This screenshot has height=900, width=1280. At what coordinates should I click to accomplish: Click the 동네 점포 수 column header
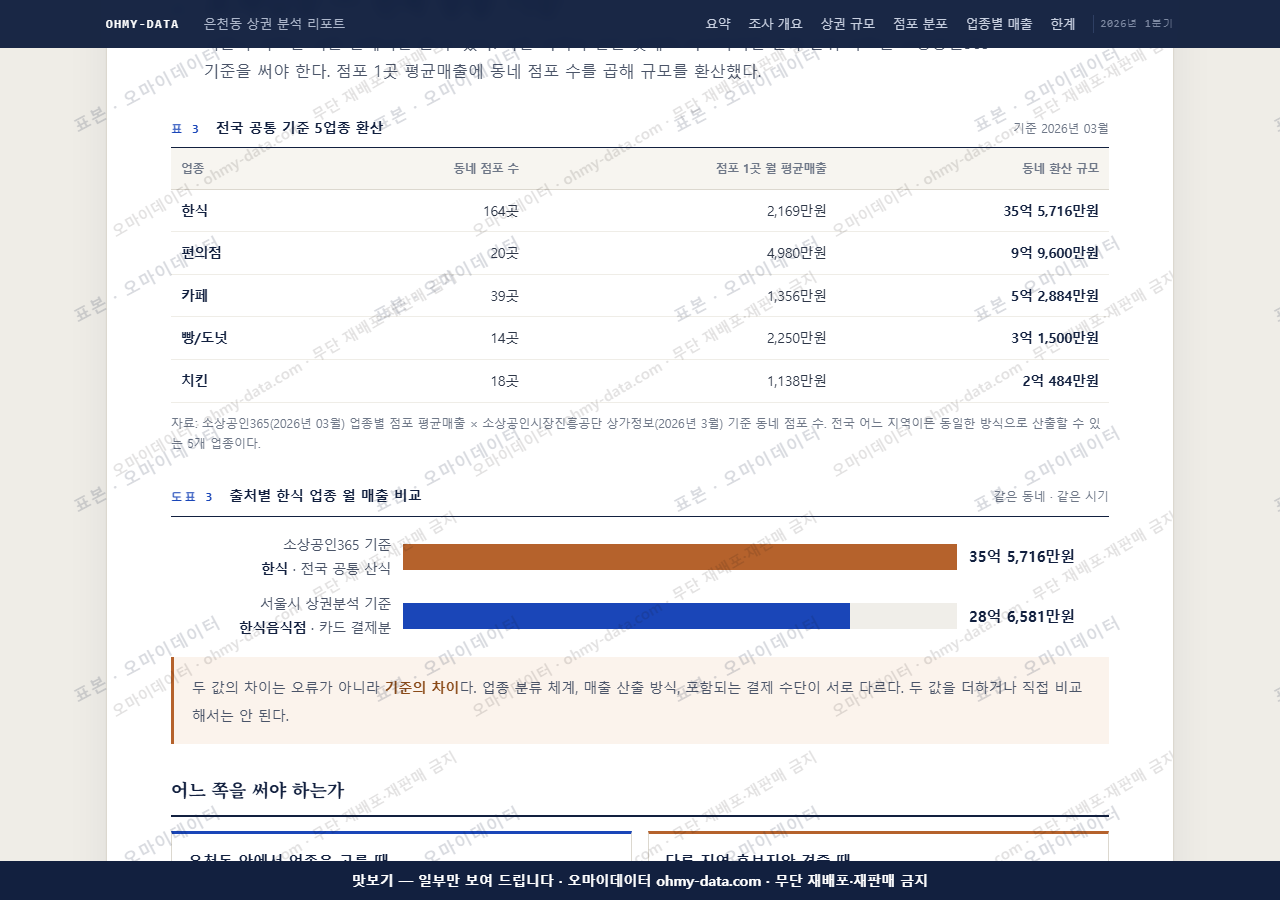point(486,168)
